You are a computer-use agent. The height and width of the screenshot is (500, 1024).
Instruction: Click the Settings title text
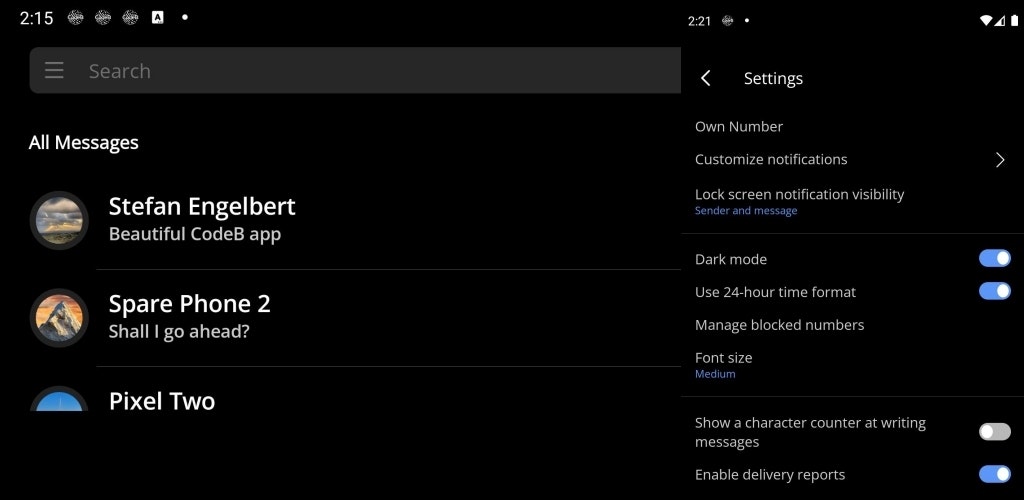773,78
